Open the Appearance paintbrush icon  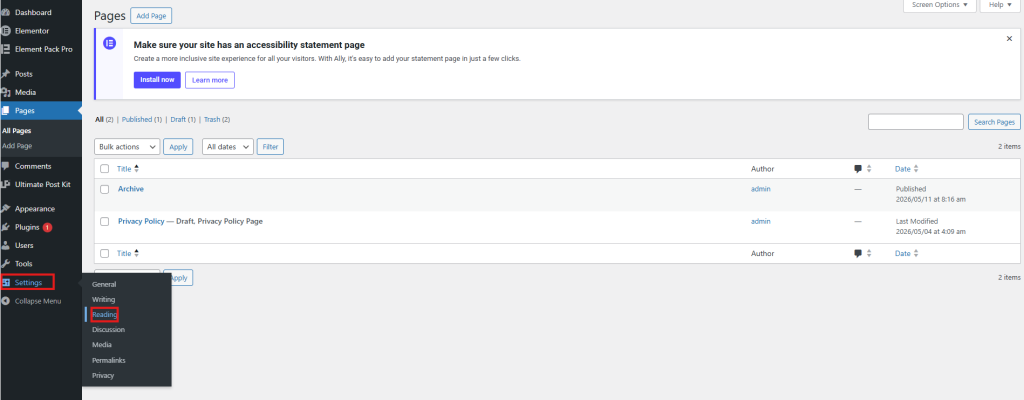6,209
